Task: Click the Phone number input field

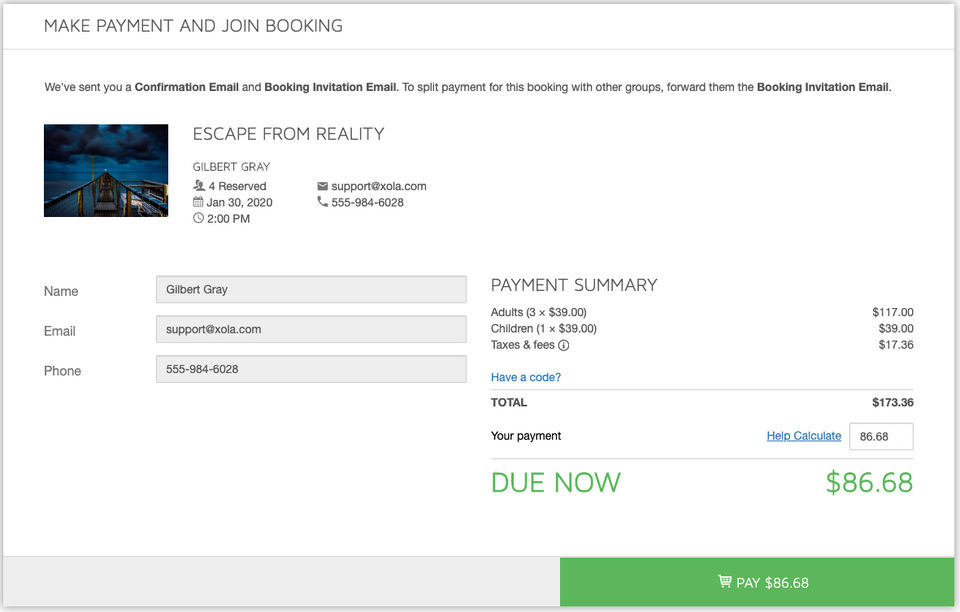Action: (311, 369)
